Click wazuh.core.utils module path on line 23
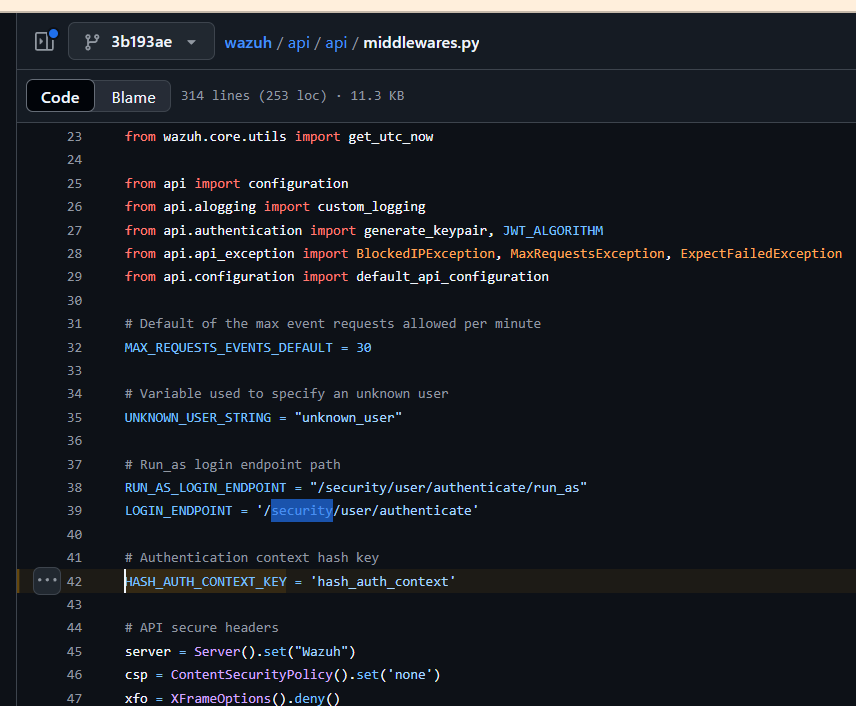The width and height of the screenshot is (856, 706). tap(225, 137)
